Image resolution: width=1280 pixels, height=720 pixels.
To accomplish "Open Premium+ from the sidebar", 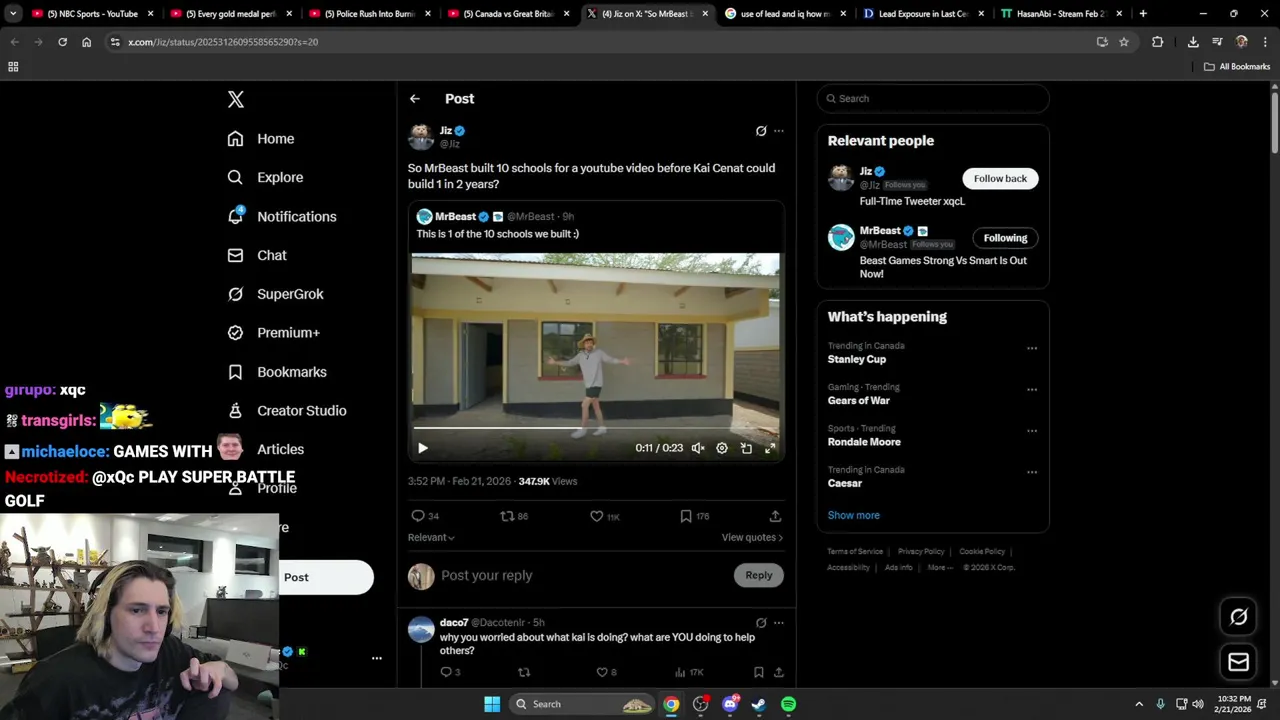I will coord(273,333).
